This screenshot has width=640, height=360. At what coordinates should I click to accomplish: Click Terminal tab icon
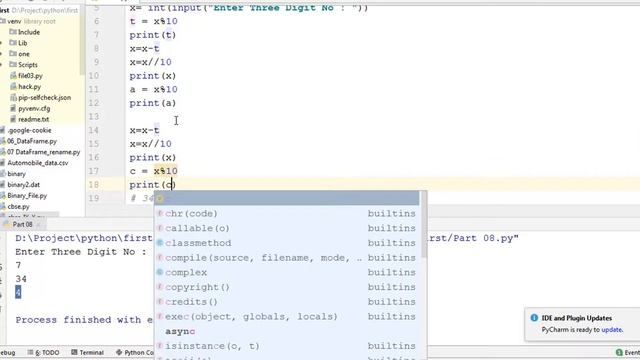coord(74,352)
